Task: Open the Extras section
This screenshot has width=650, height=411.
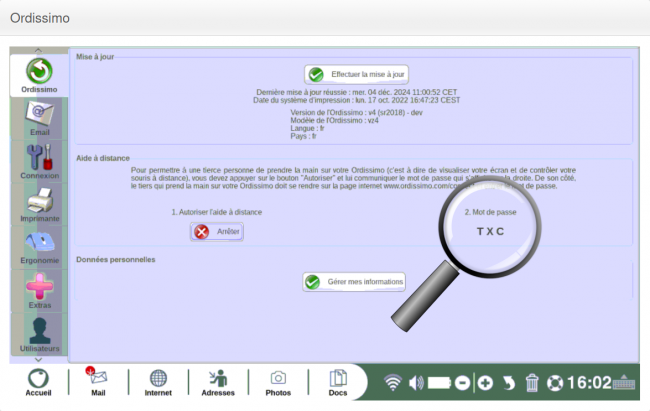Action: click(39, 291)
